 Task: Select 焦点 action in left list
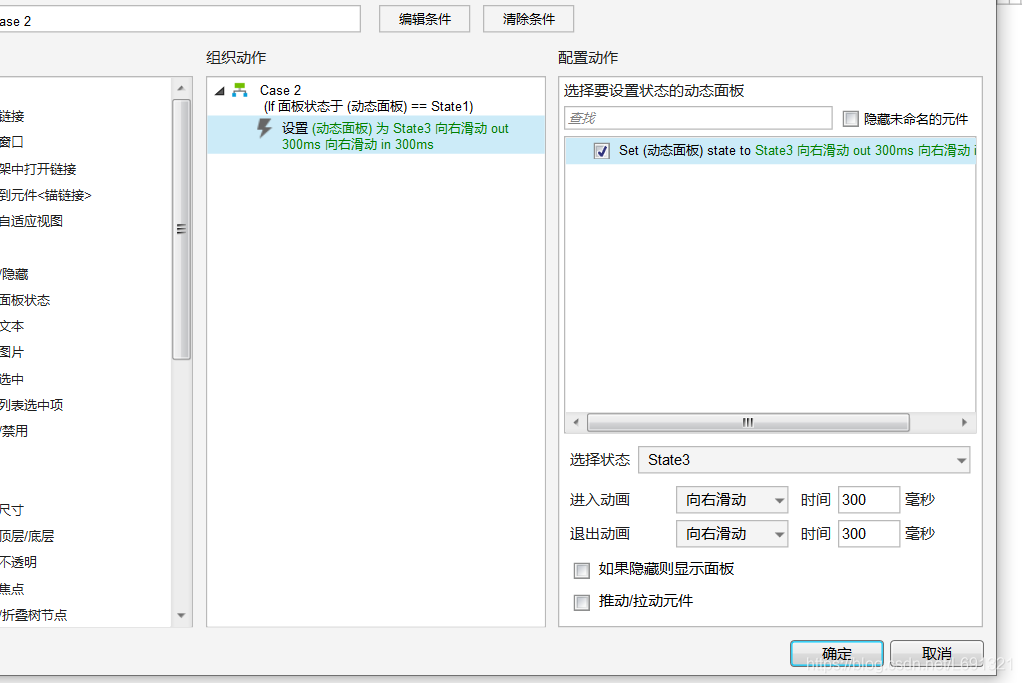[x=12, y=589]
